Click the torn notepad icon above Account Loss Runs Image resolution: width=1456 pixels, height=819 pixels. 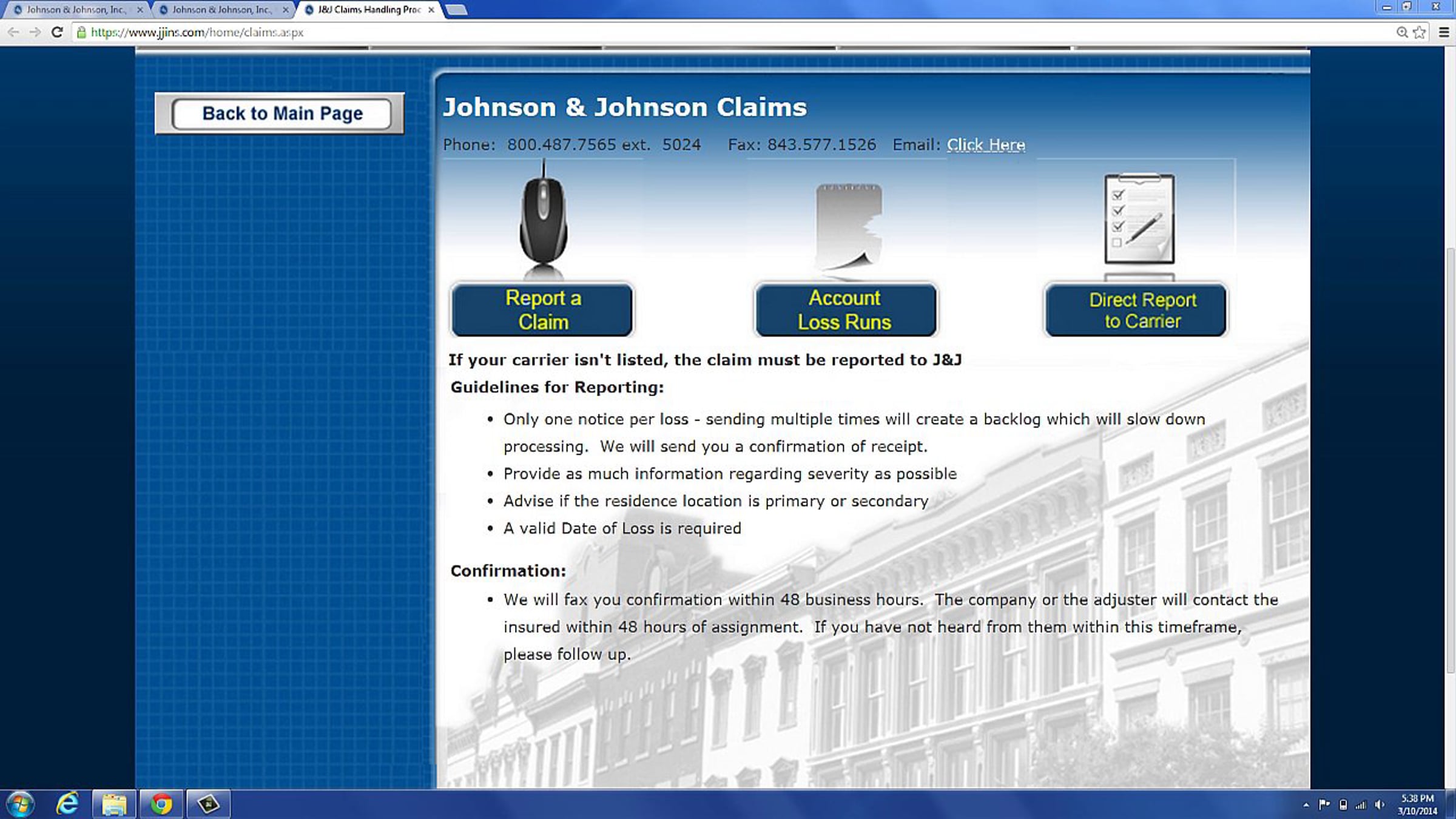click(x=848, y=226)
